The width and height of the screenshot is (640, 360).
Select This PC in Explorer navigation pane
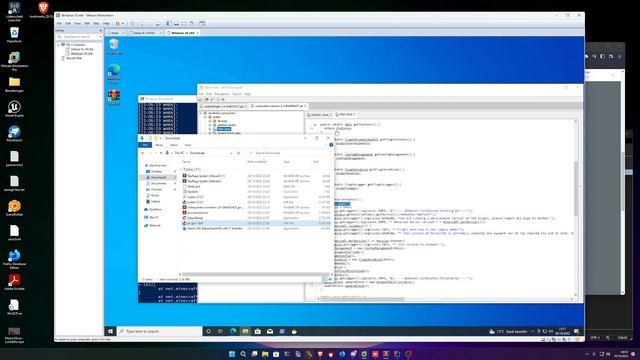(154, 217)
